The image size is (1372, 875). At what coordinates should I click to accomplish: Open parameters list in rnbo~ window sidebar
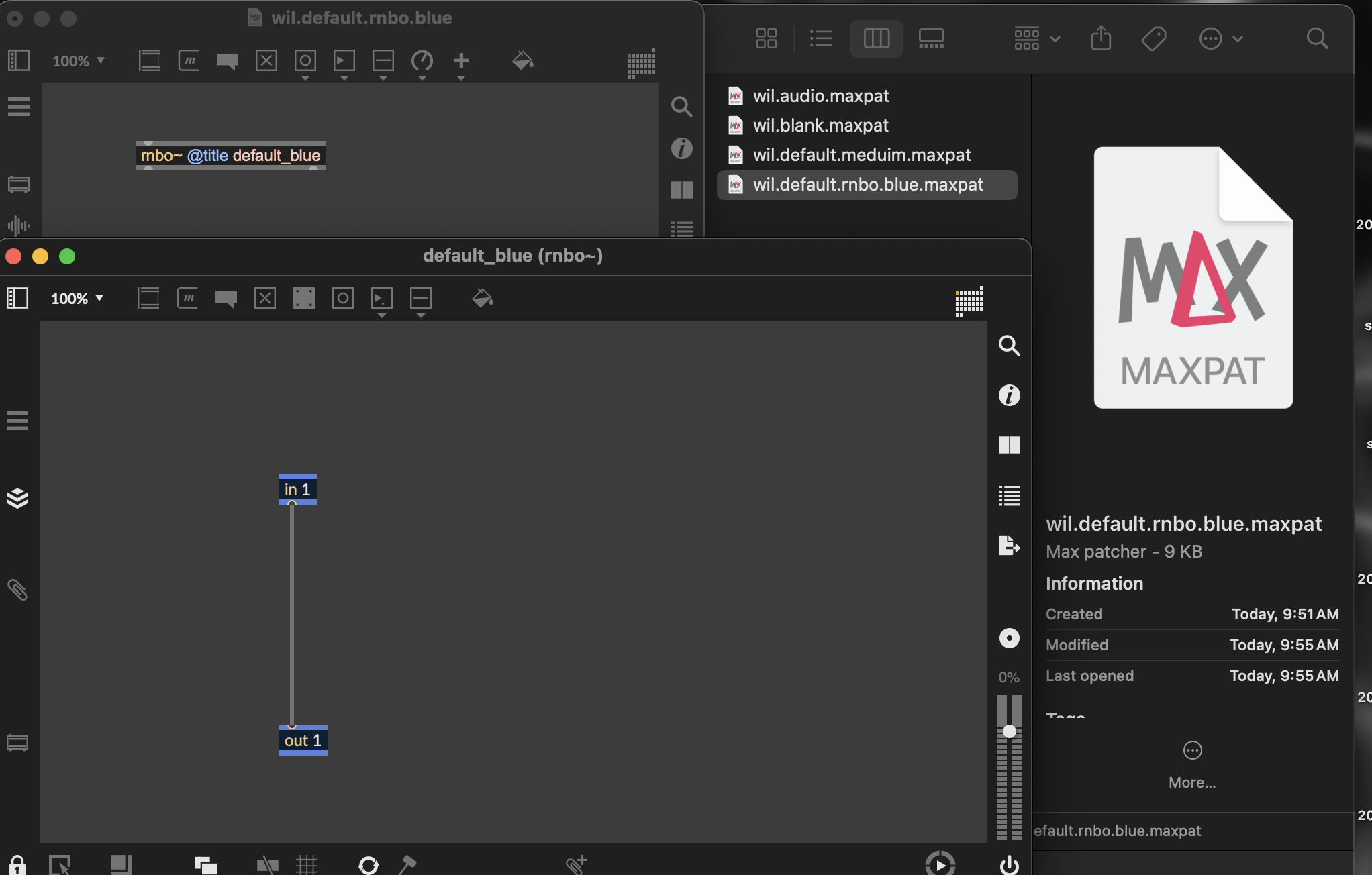point(1009,496)
